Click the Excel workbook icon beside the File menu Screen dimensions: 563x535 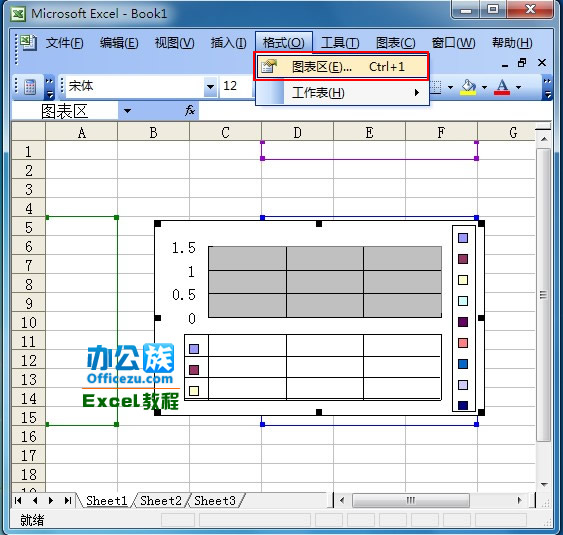(28, 42)
